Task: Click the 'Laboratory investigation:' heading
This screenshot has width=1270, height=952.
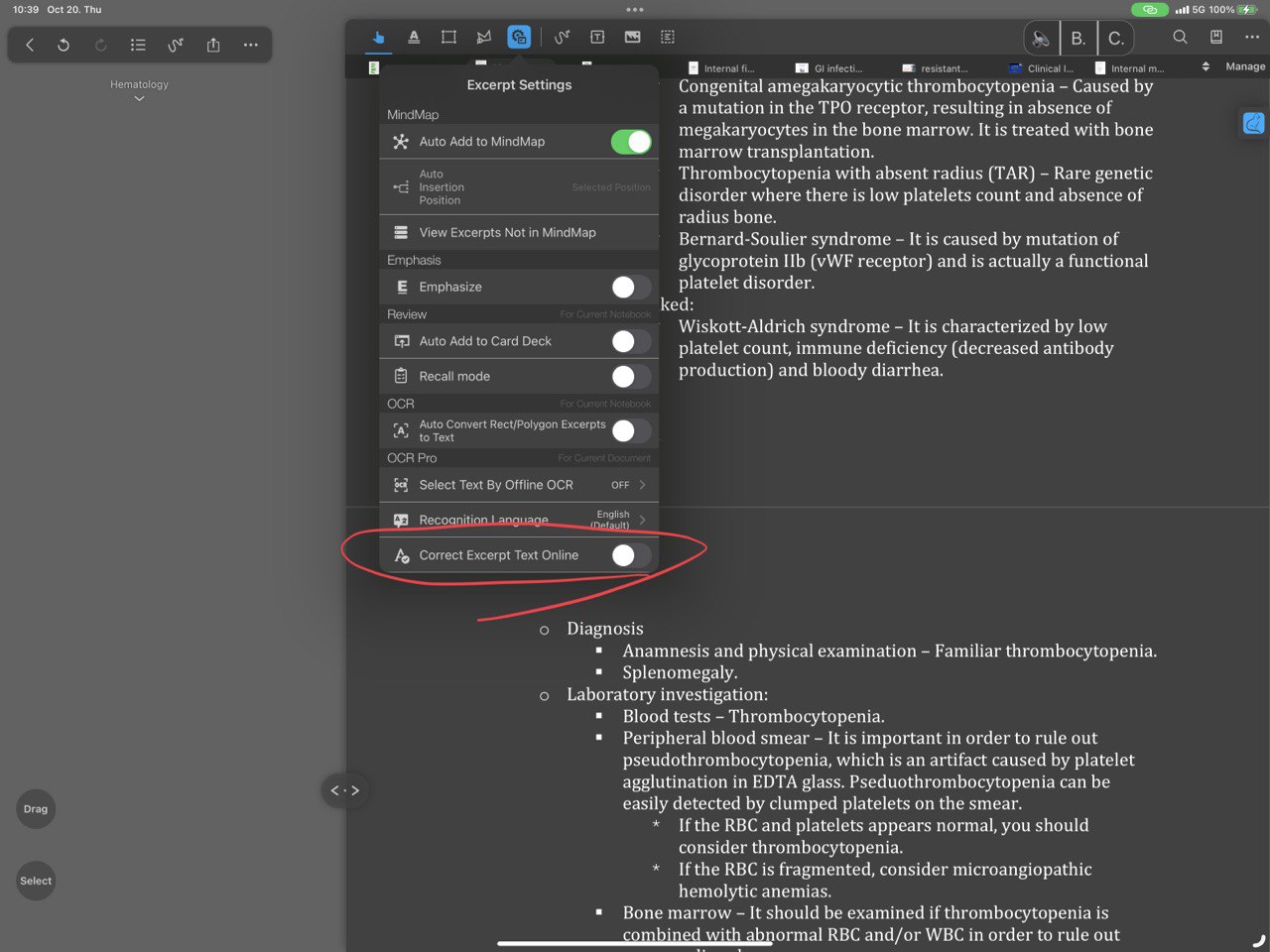Action: pyautogui.click(x=667, y=694)
